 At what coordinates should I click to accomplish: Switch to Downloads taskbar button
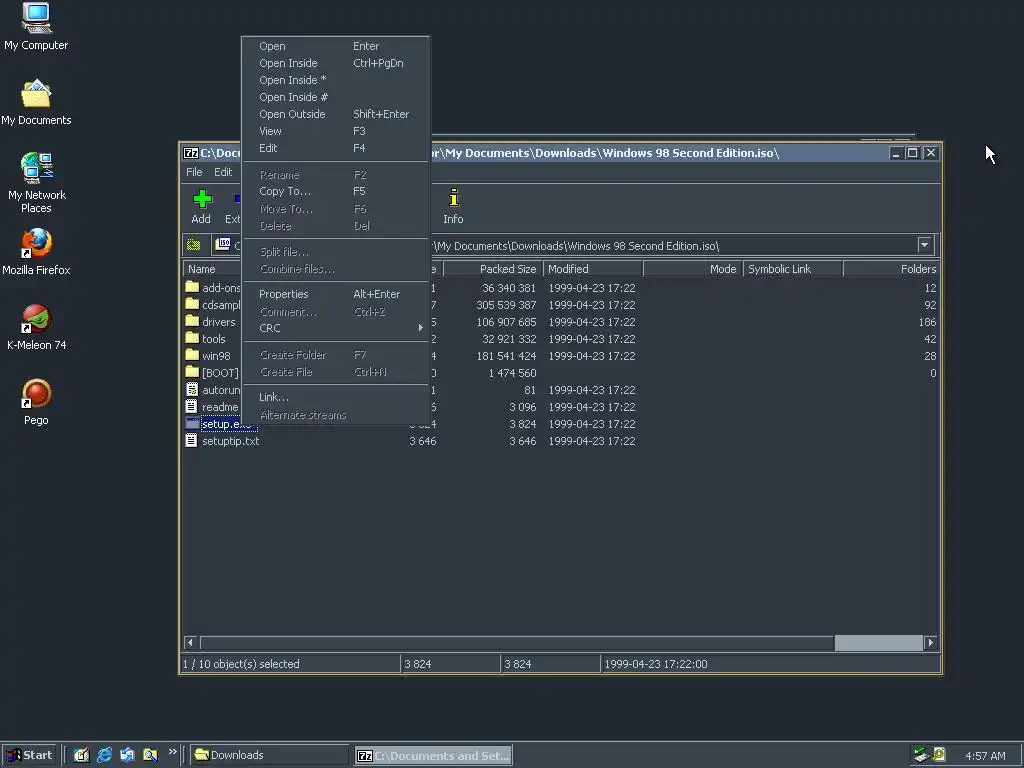pos(269,755)
